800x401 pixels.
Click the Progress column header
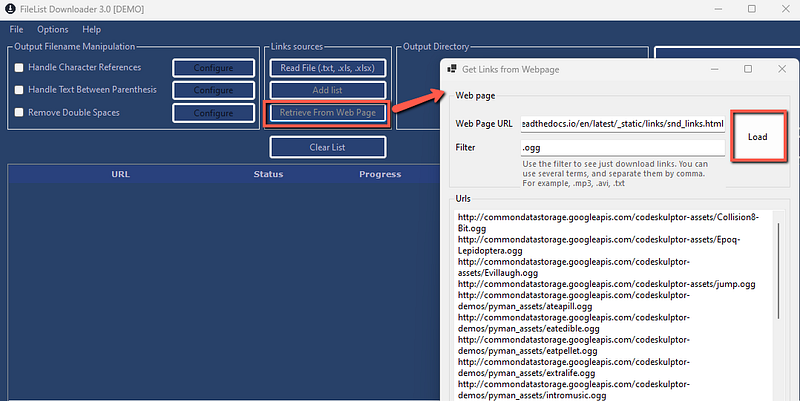pyautogui.click(x=380, y=174)
